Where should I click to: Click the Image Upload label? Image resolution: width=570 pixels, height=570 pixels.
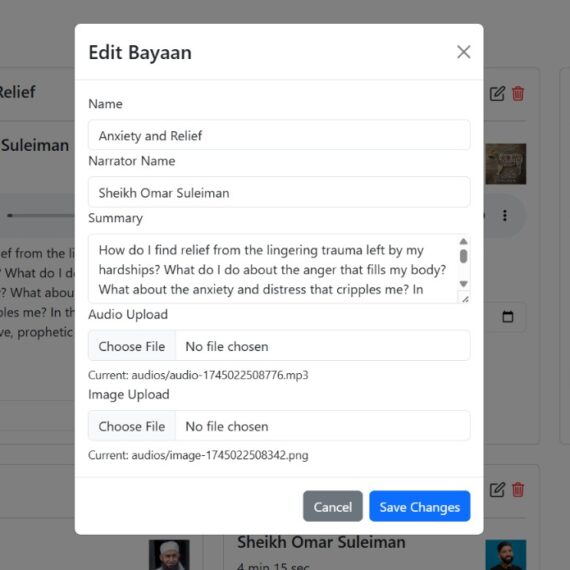click(129, 394)
